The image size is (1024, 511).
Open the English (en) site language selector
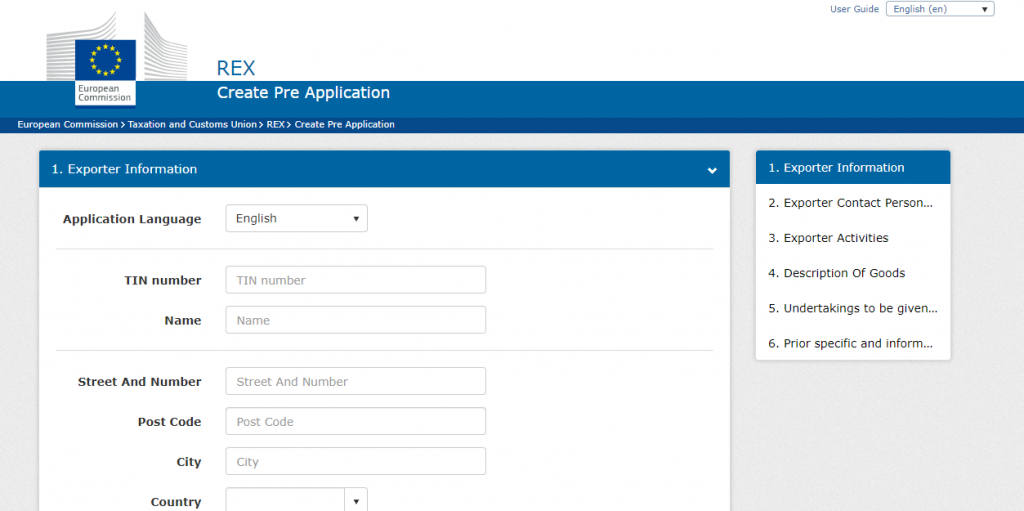coord(939,9)
